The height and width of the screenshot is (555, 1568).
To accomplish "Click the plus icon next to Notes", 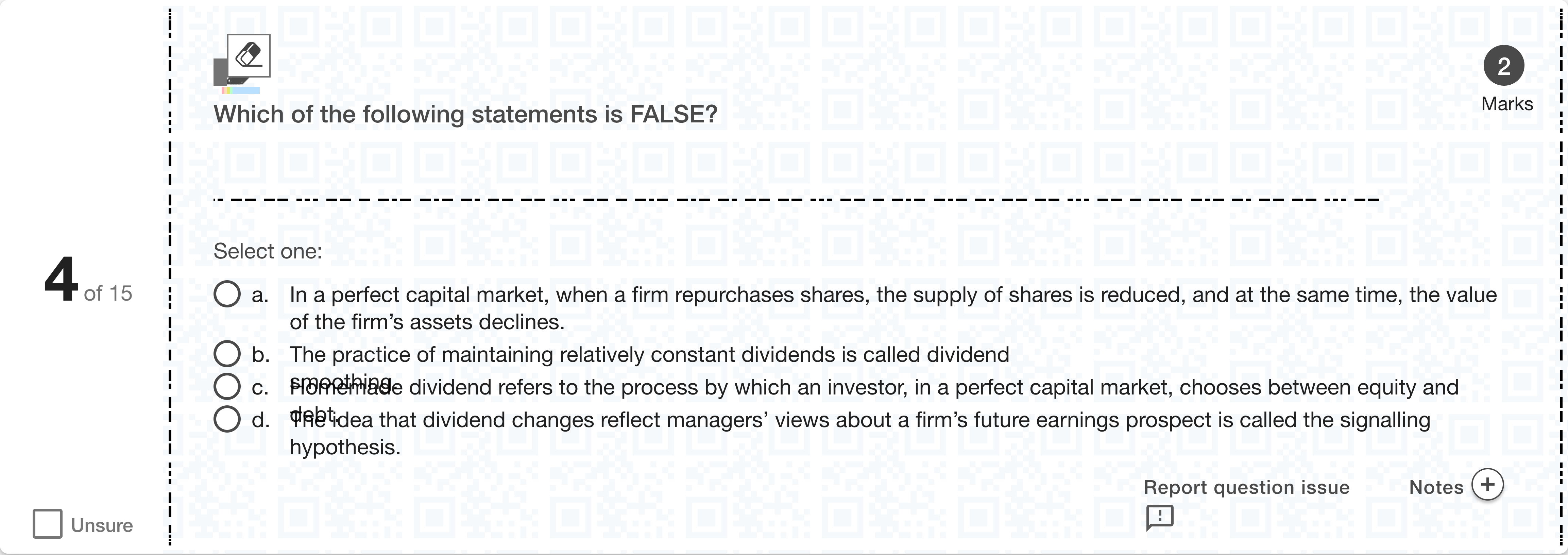I will (1487, 484).
